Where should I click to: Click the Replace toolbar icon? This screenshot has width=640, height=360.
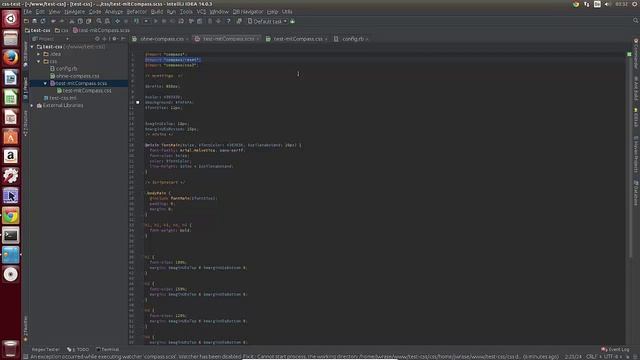[x=107, y=21]
